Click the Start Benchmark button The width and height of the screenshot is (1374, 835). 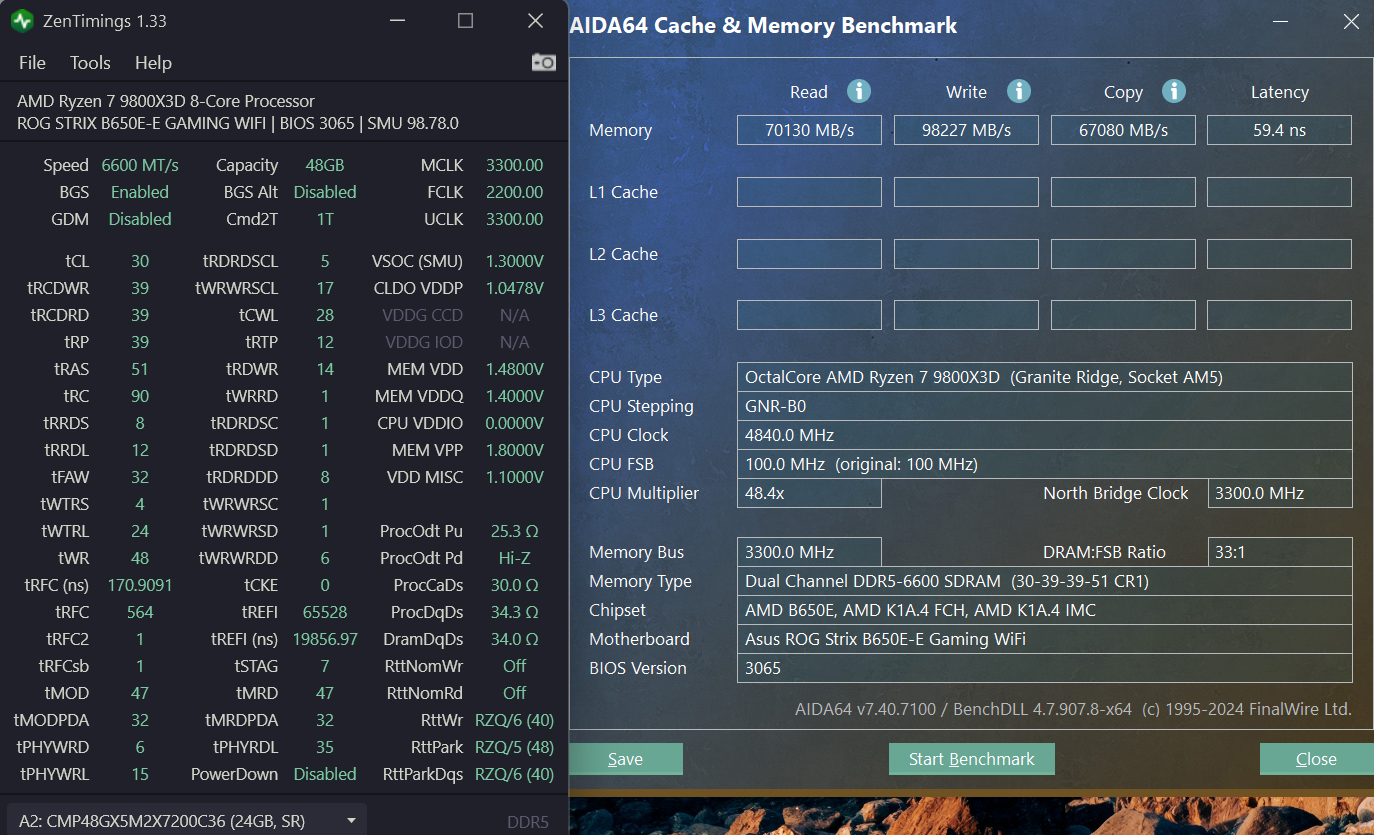971,759
